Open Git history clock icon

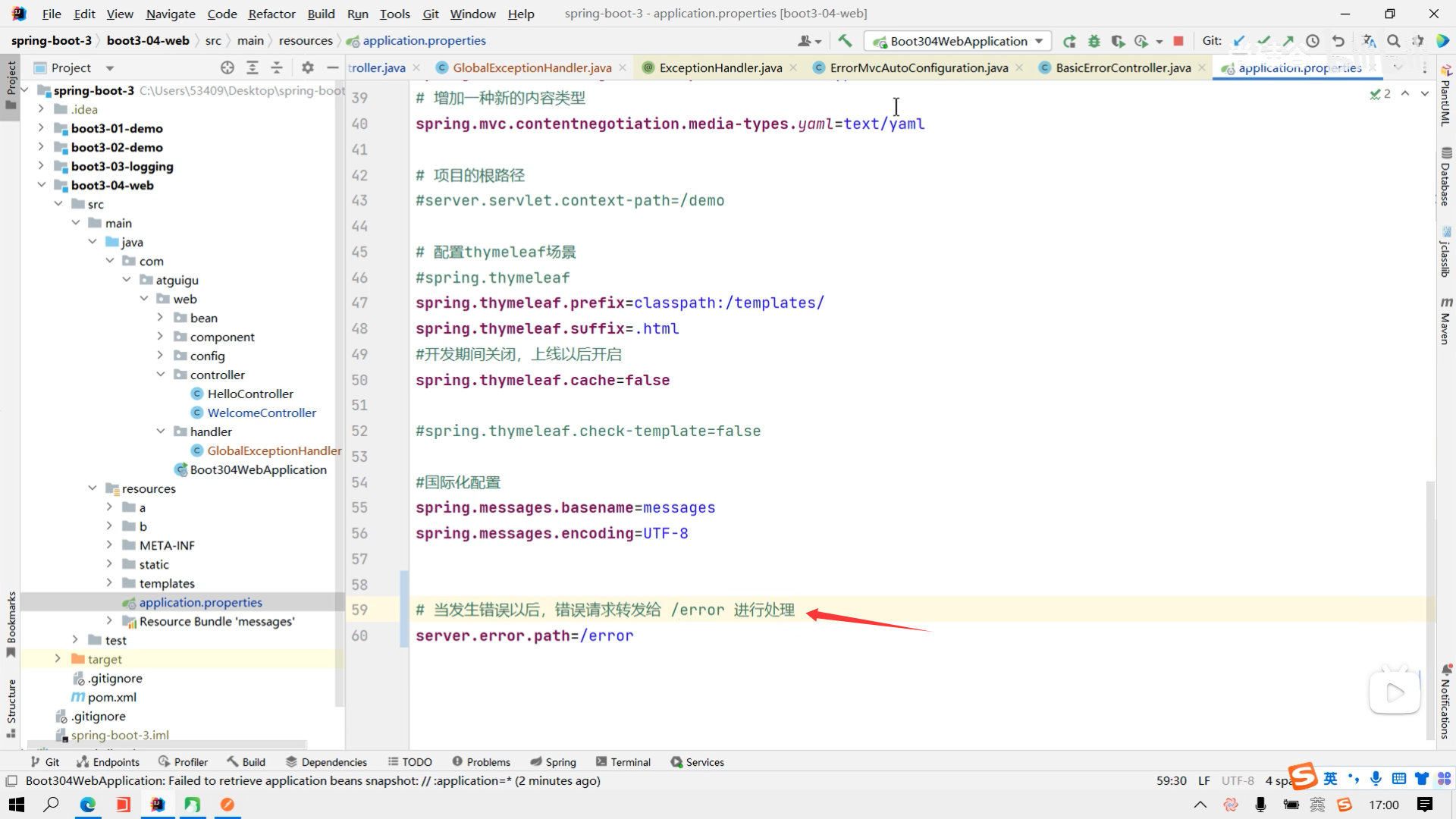pos(1313,41)
